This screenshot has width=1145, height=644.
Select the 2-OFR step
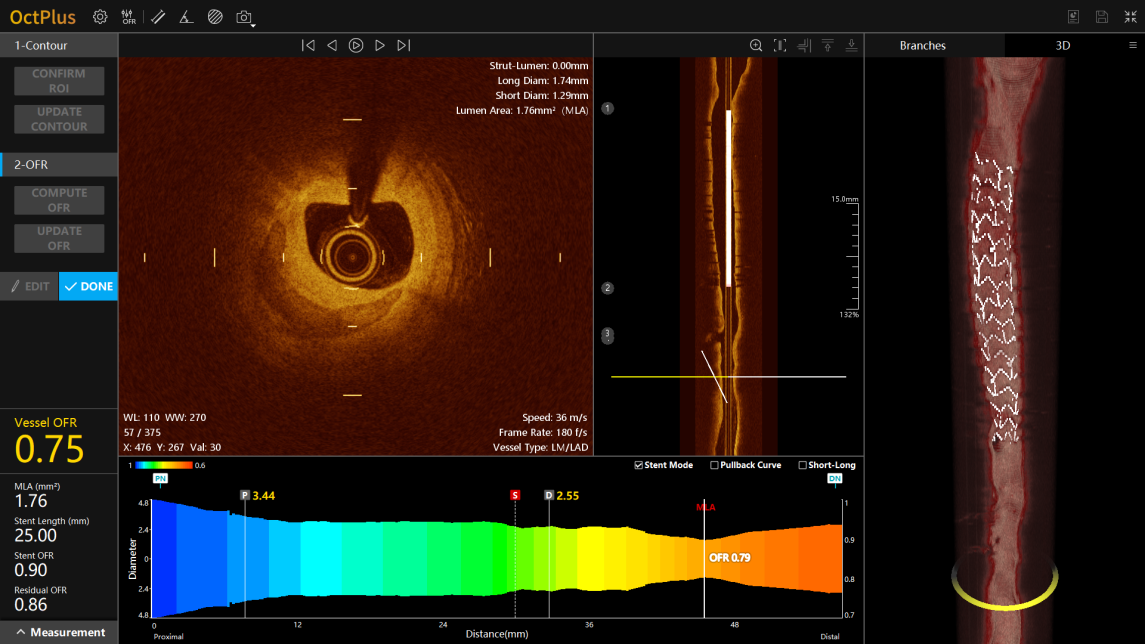click(x=59, y=164)
